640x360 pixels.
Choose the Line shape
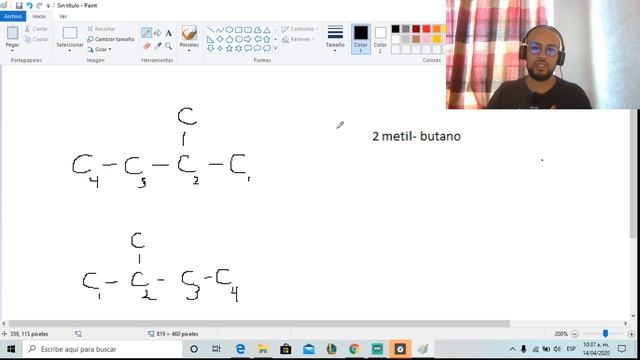[211, 30]
